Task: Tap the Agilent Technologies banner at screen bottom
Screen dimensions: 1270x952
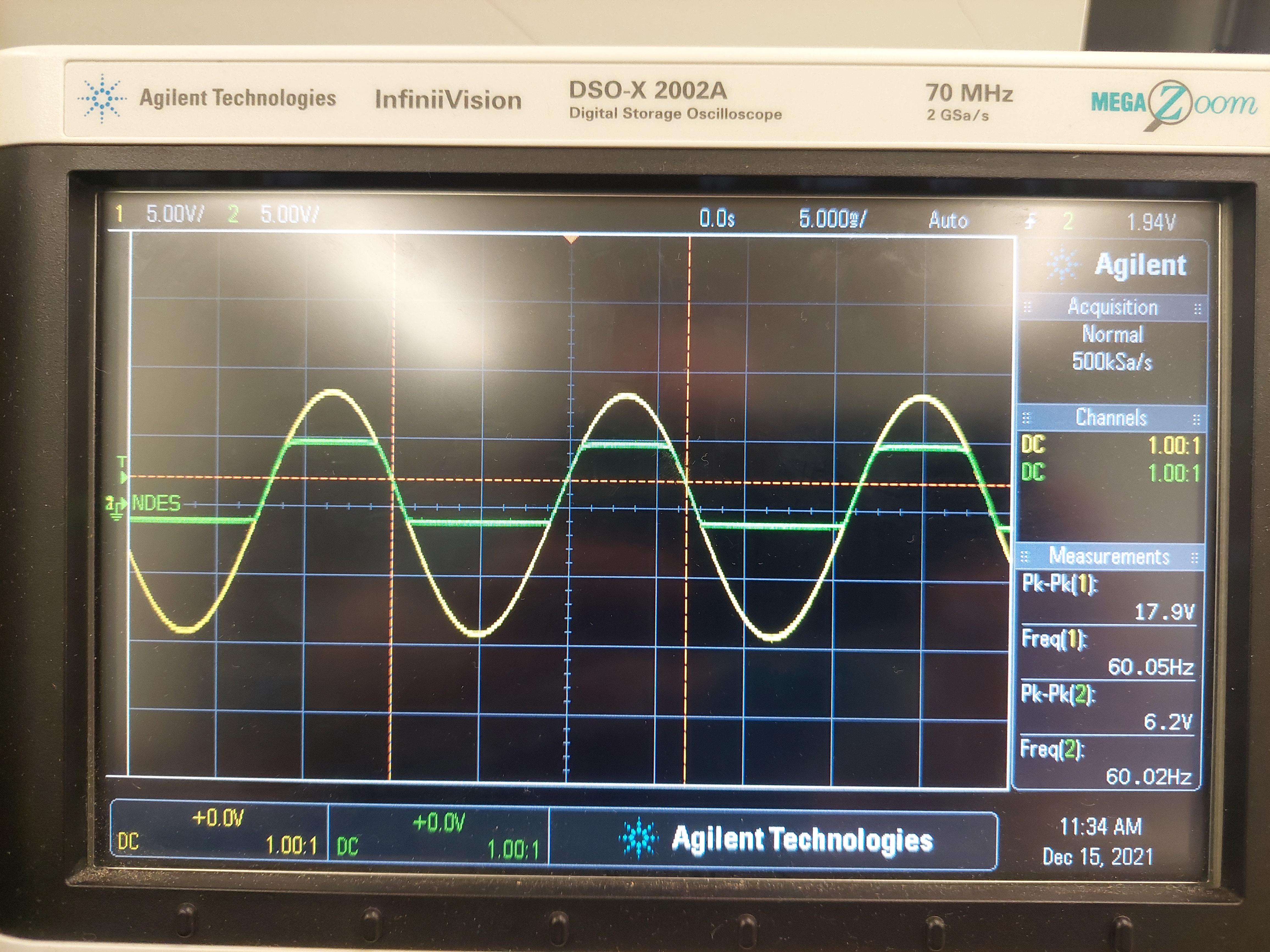Action: (773, 839)
